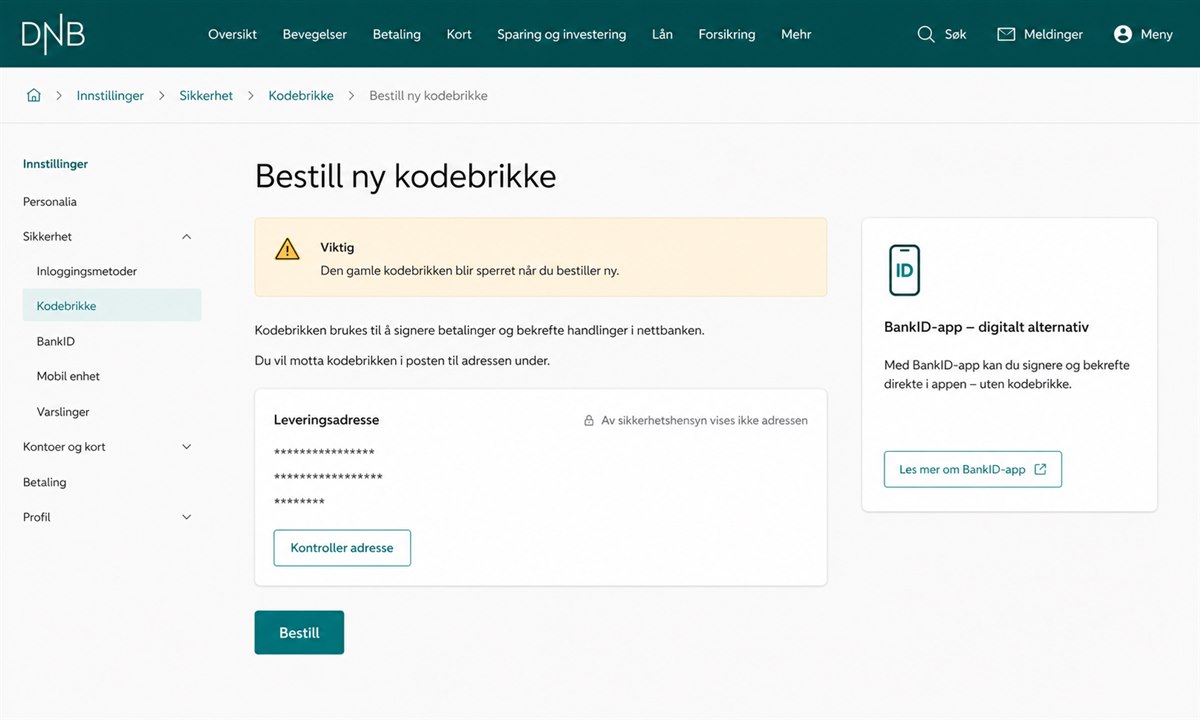1200x720 pixels.
Task: Select BankID in sidebar
Action: (x=56, y=342)
